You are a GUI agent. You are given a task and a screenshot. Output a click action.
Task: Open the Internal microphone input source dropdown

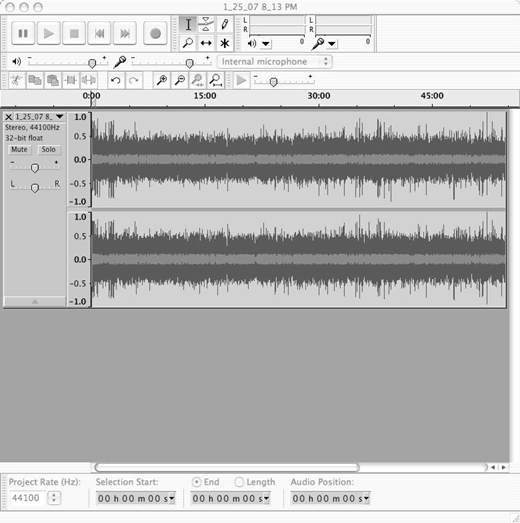[x=275, y=62]
